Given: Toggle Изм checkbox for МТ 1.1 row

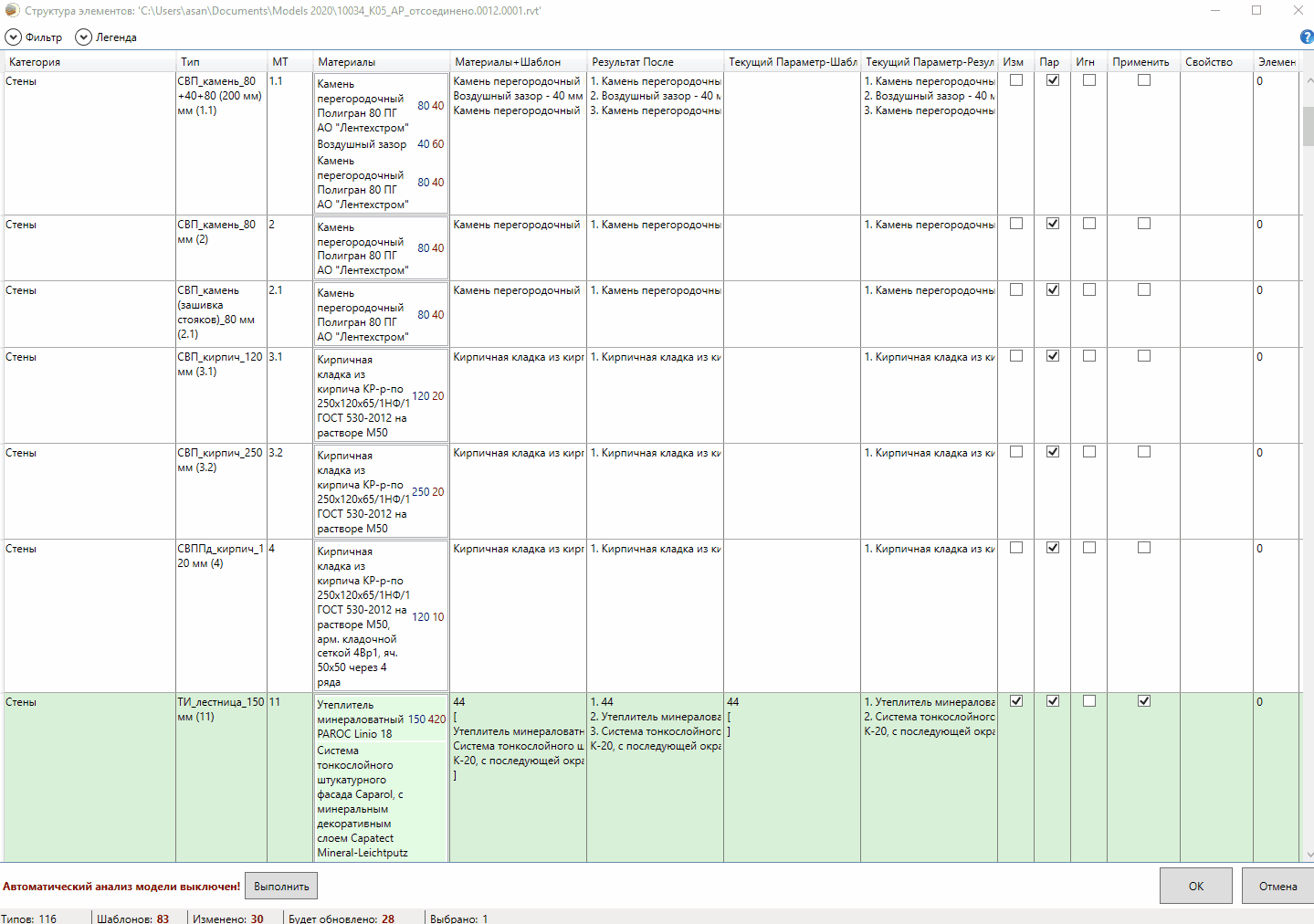Looking at the screenshot, I should pyautogui.click(x=1016, y=80).
